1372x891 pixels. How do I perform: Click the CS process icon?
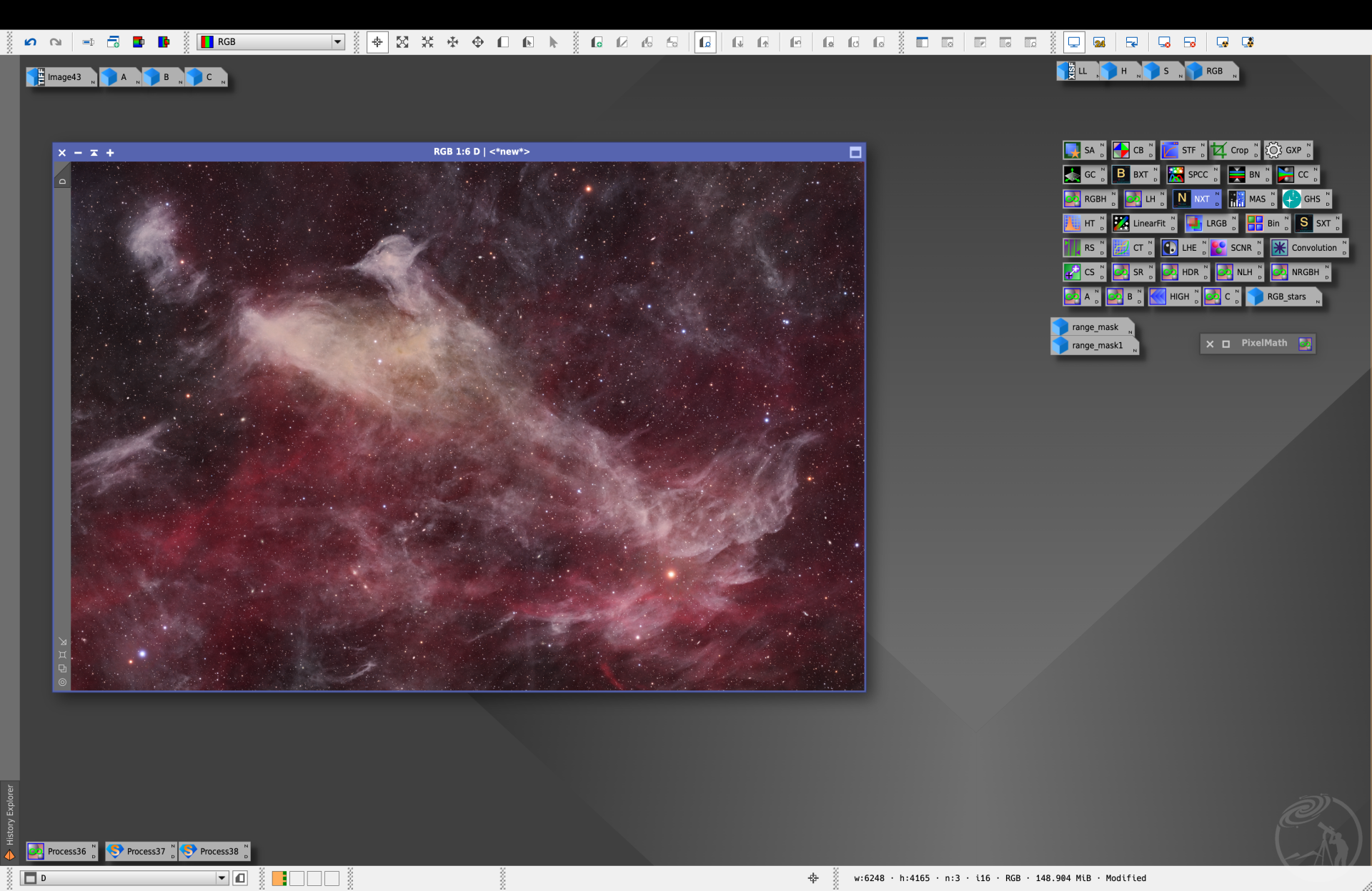click(x=1083, y=272)
